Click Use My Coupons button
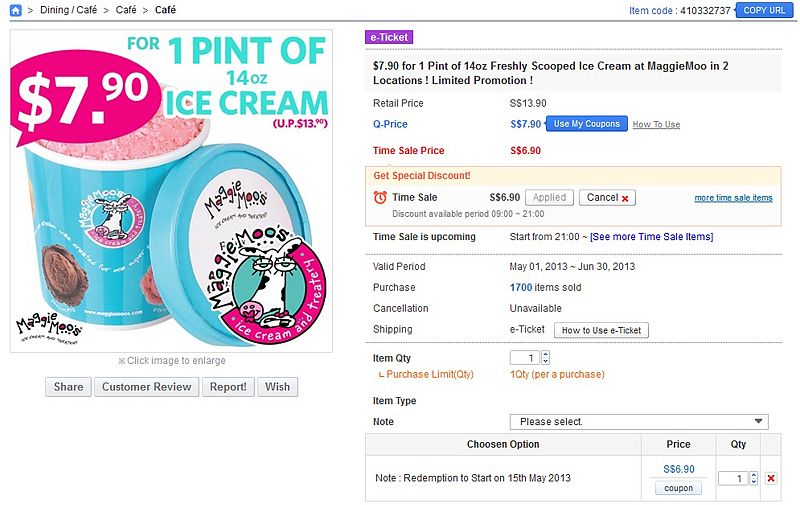The height and width of the screenshot is (505, 800). [586, 124]
